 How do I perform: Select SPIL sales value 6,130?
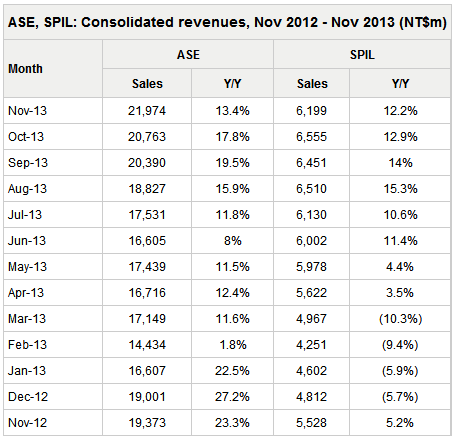point(311,214)
